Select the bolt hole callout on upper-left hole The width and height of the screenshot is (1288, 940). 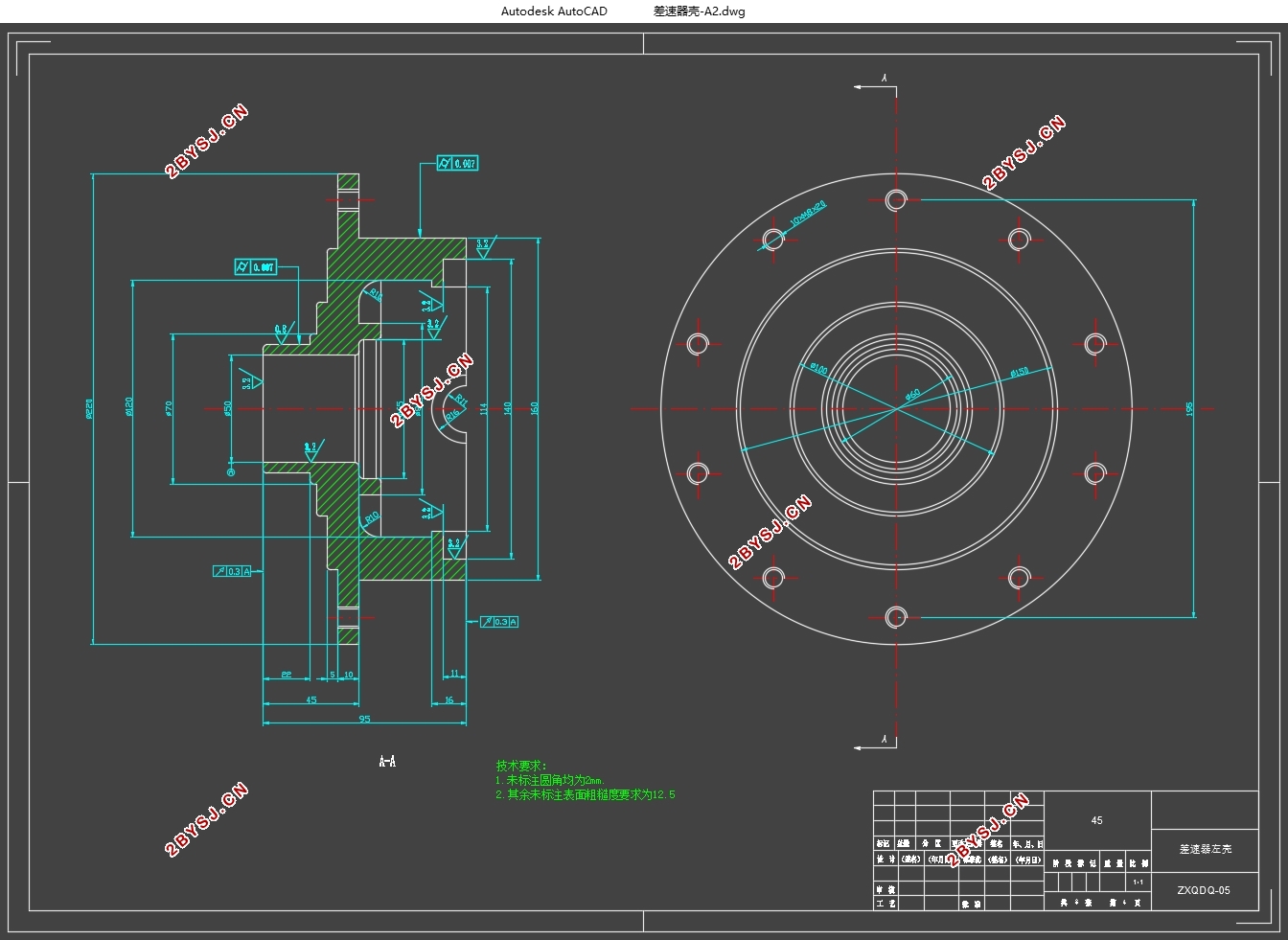coord(808,215)
